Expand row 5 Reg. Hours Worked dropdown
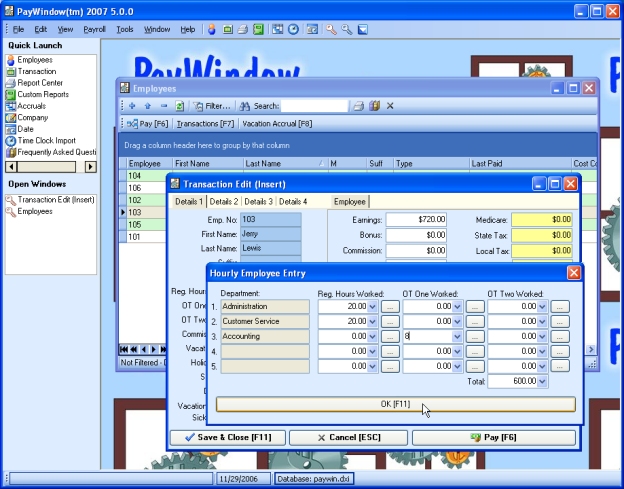 372,366
